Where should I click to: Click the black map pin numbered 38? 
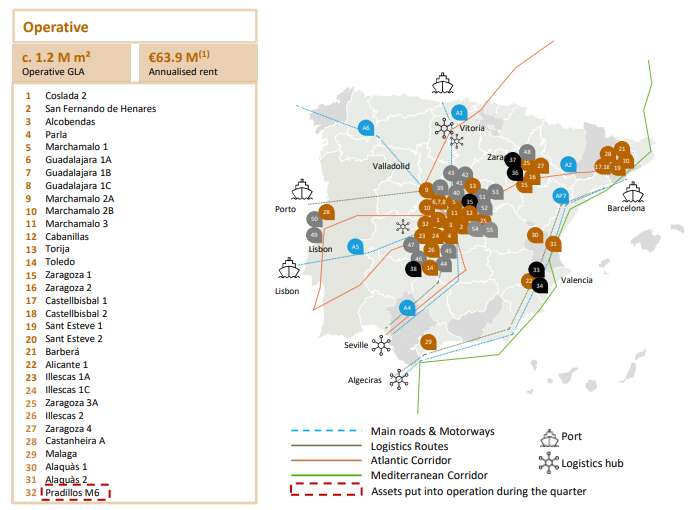coord(413,268)
